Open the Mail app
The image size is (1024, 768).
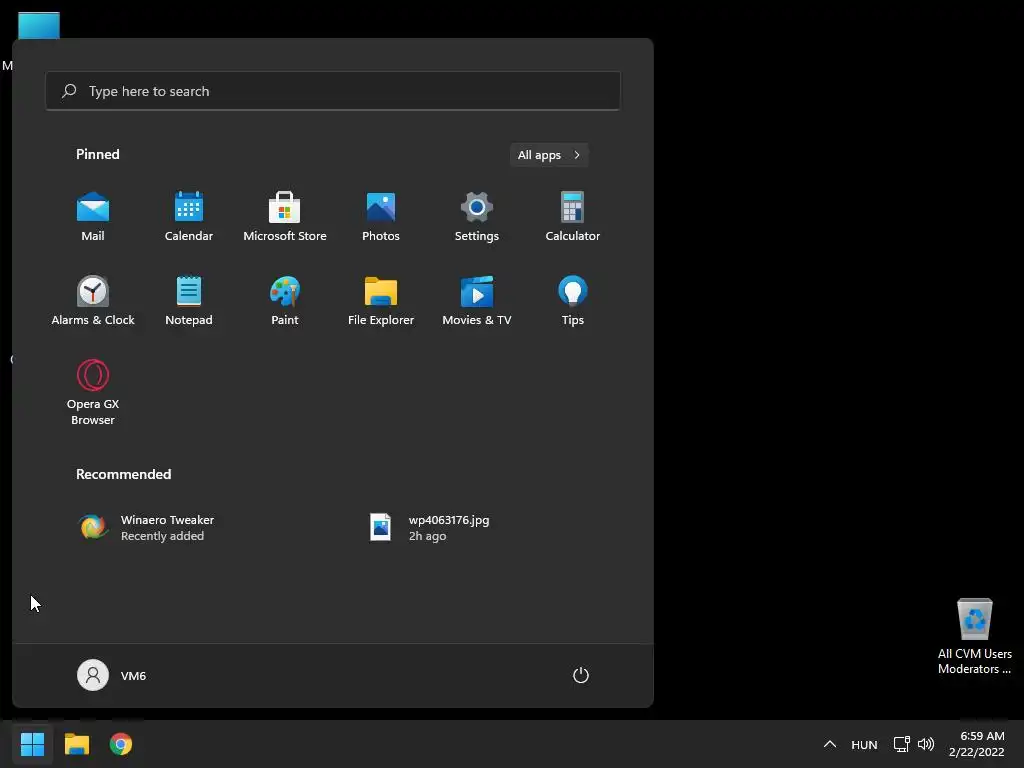tap(93, 217)
